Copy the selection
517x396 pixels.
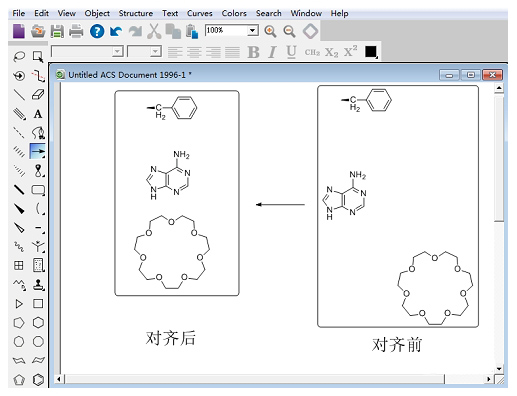pyautogui.click(x=173, y=31)
